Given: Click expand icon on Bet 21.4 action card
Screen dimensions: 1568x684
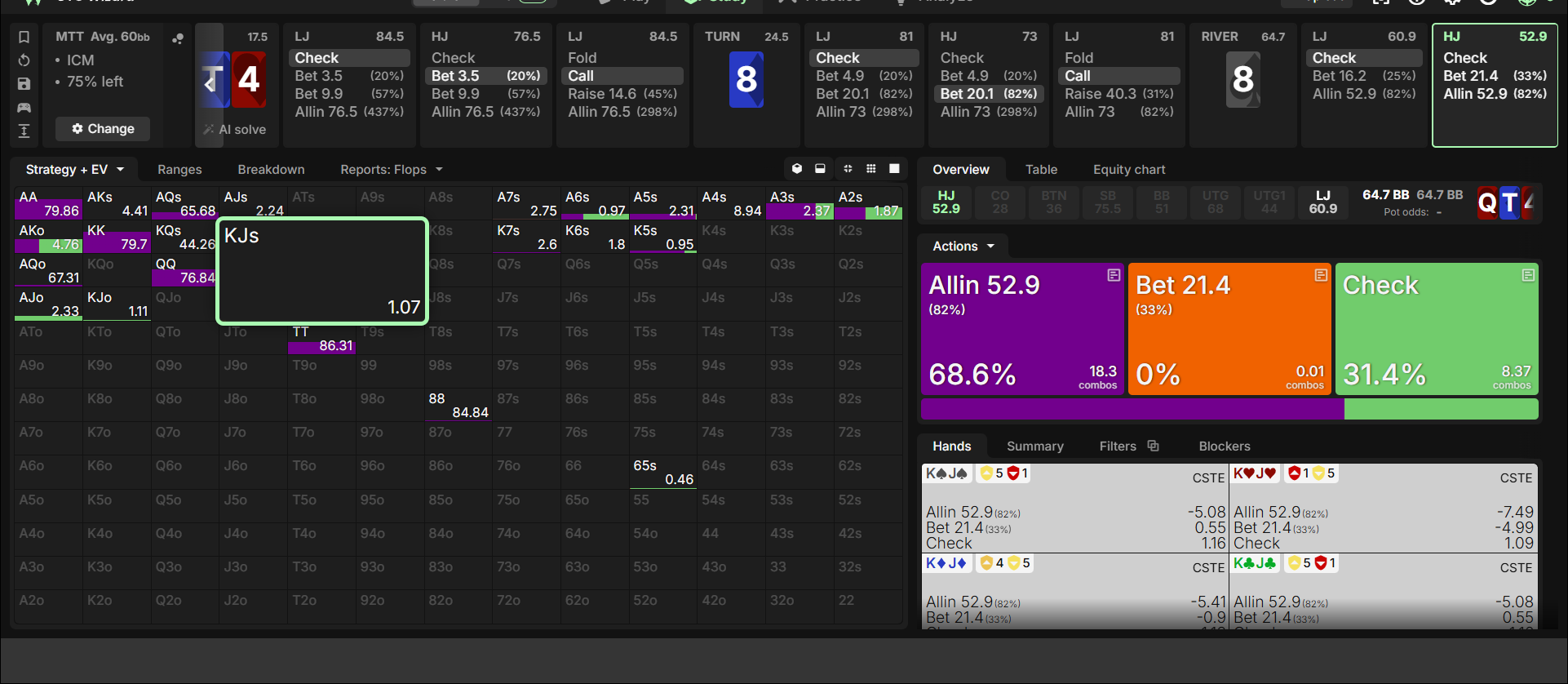Looking at the screenshot, I should [x=1321, y=275].
